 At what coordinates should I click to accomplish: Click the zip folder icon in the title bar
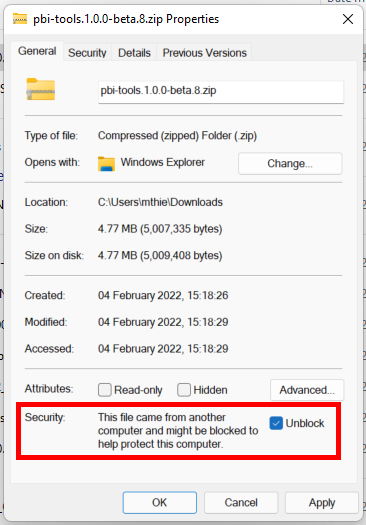point(20,19)
